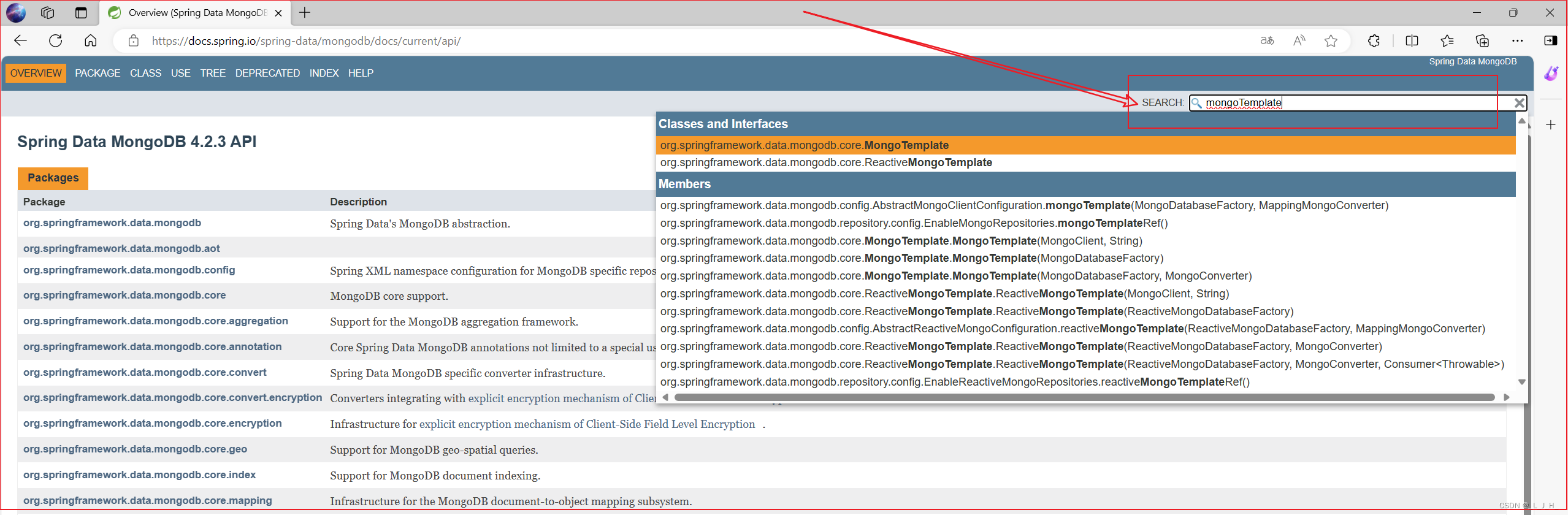The width and height of the screenshot is (1568, 515).
Task: Open package mongodb.core.annotation
Action: (153, 346)
